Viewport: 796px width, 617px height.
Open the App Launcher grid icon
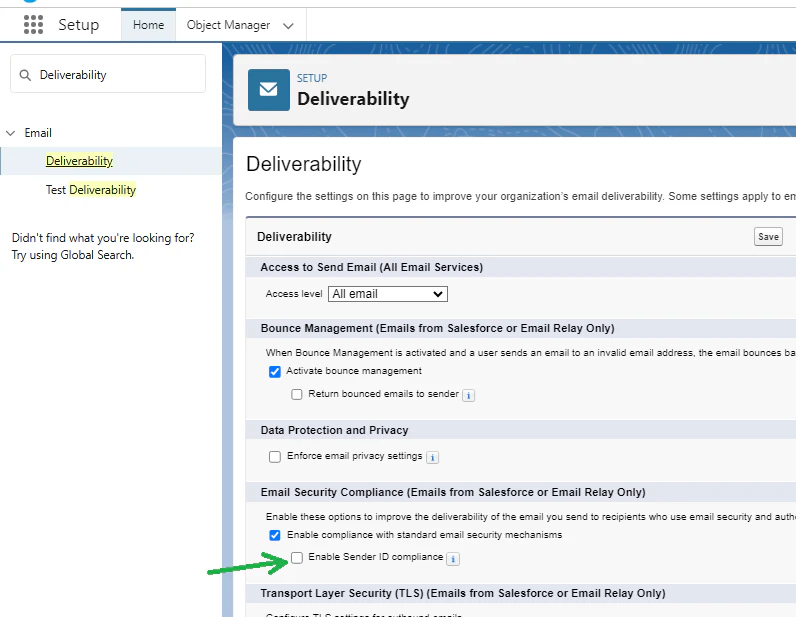point(34,24)
